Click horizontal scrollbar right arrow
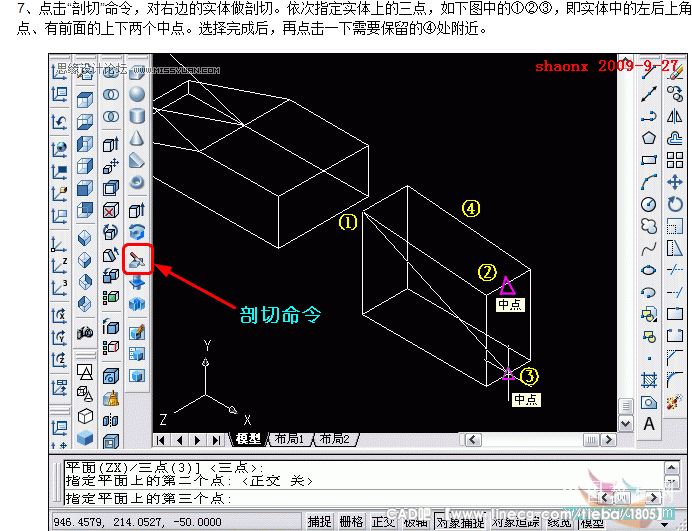The width and height of the screenshot is (692, 531). (609, 440)
